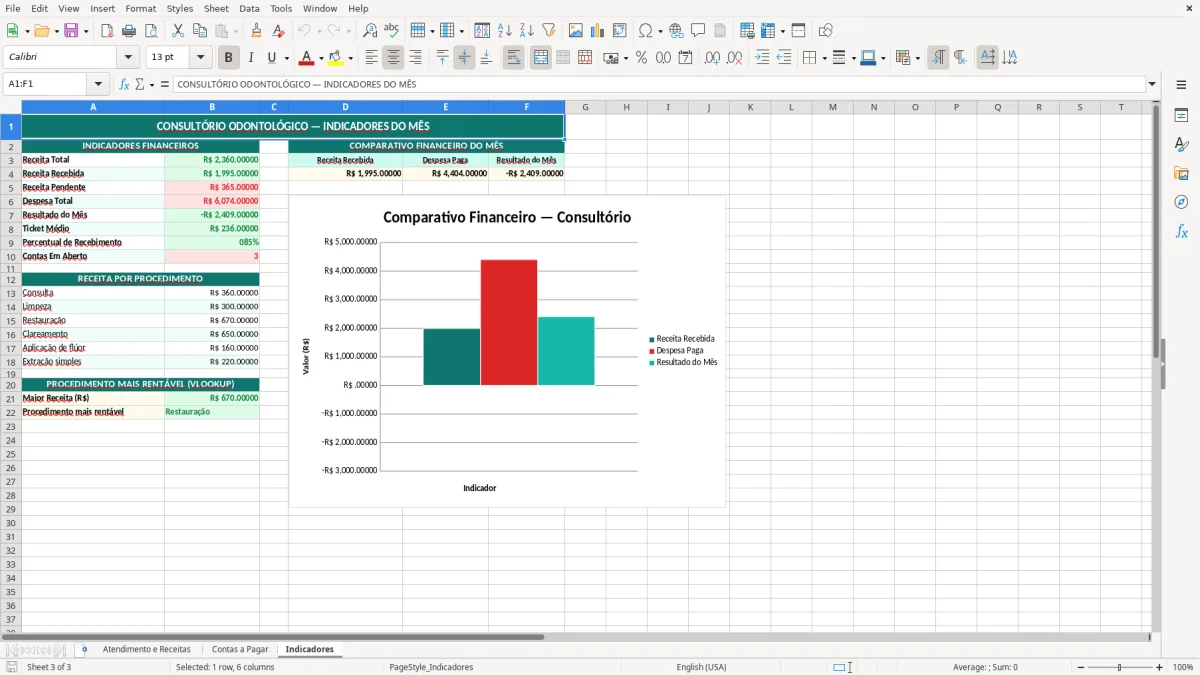This screenshot has height=675, width=1200.
Task: Click the Copy icon
Action: click(x=200, y=31)
